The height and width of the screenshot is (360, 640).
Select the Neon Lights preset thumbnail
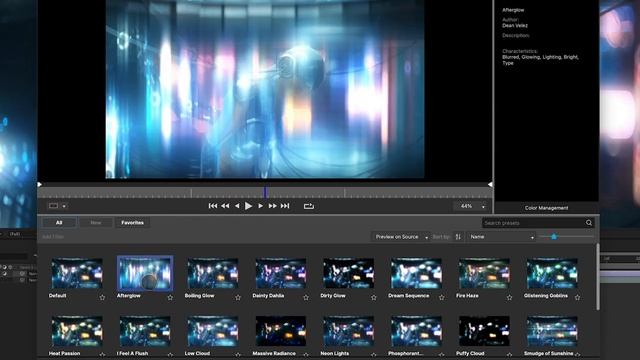[349, 331]
